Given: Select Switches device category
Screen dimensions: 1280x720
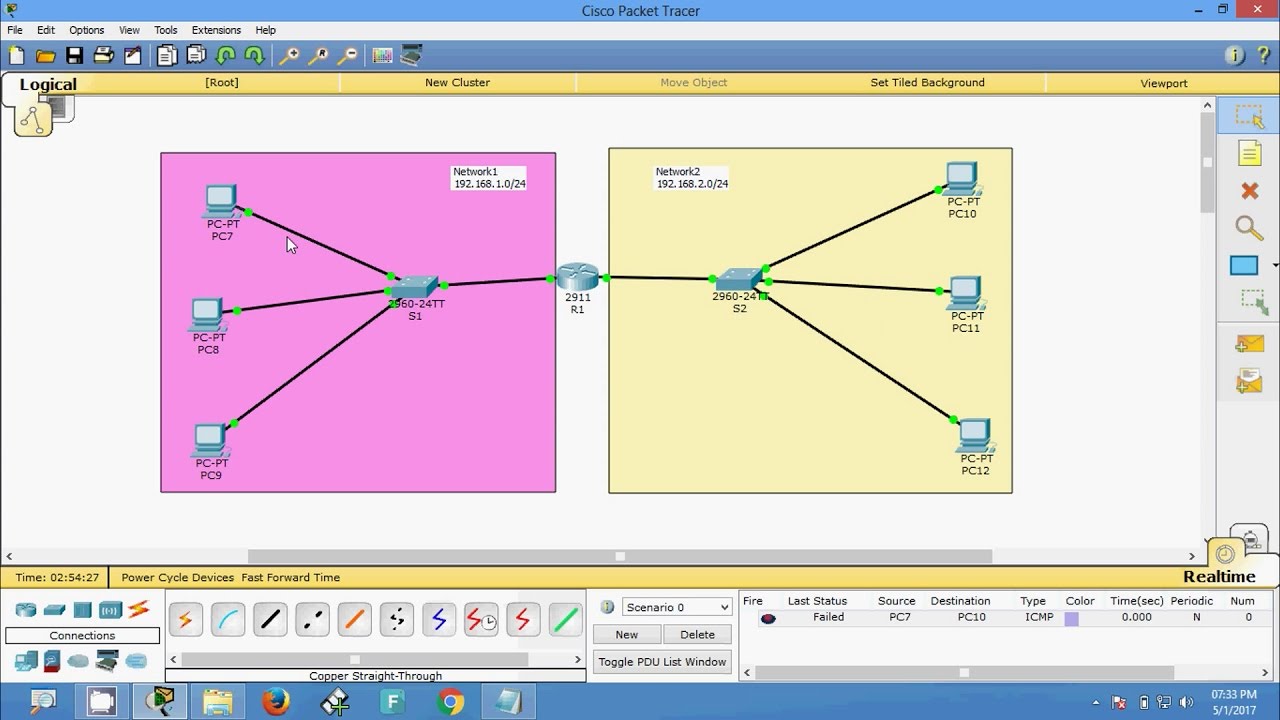Looking at the screenshot, I should pos(54,610).
